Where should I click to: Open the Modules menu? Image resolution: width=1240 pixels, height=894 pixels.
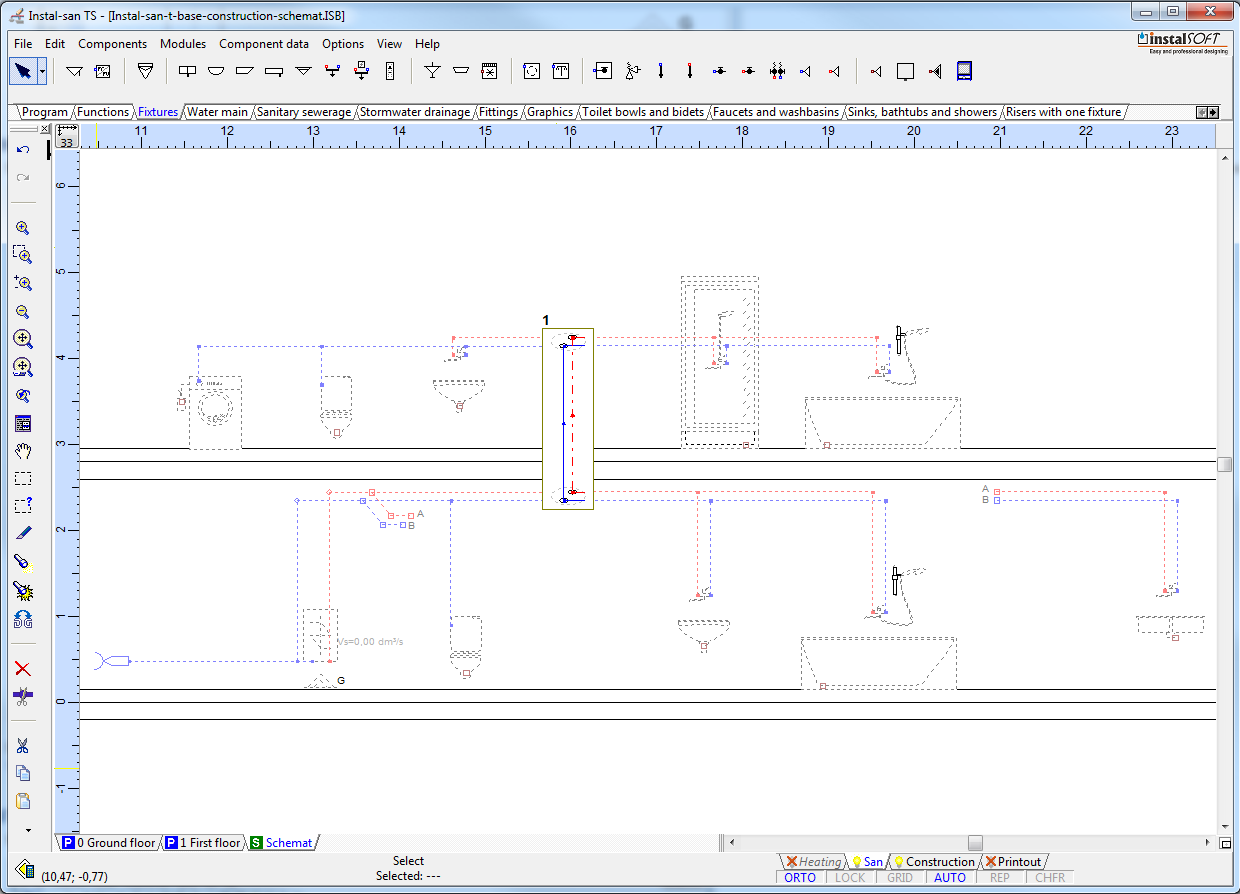(183, 44)
